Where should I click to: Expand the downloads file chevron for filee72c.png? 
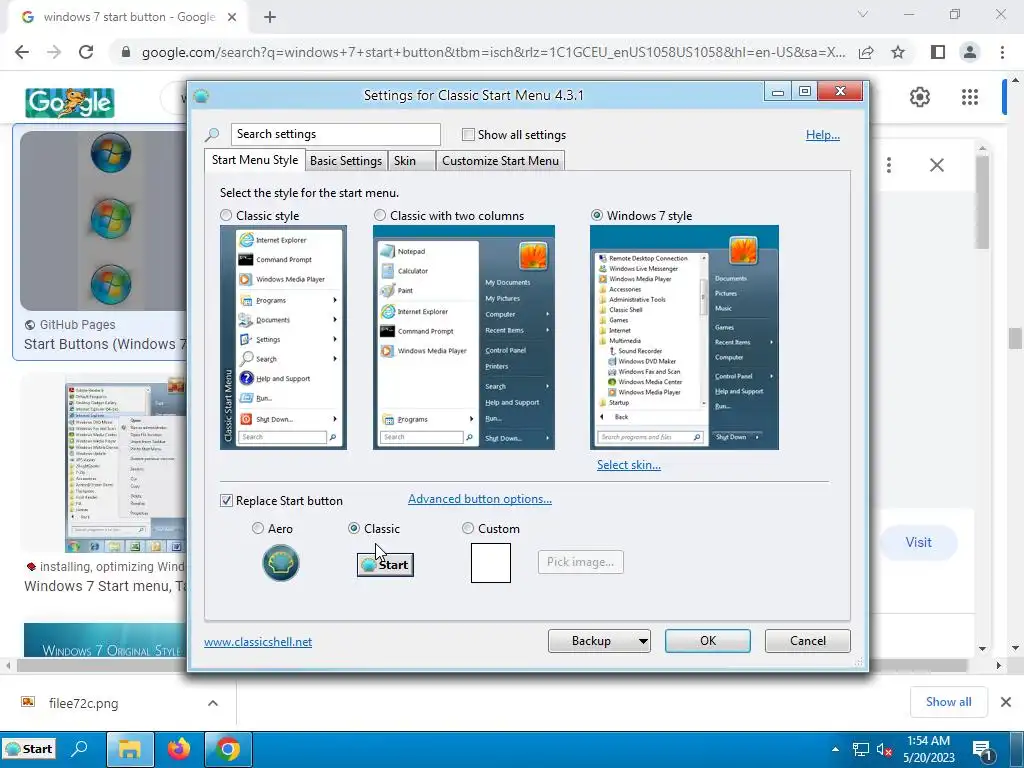(x=213, y=703)
